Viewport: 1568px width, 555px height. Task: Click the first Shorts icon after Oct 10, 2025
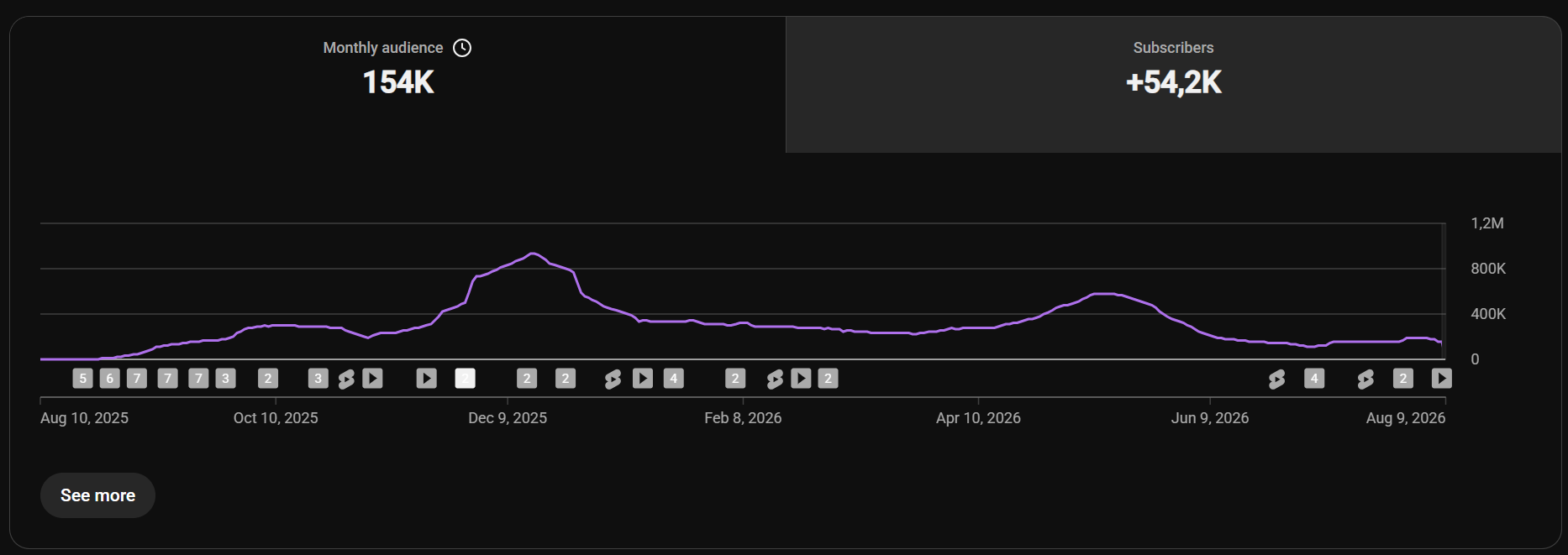pos(346,380)
